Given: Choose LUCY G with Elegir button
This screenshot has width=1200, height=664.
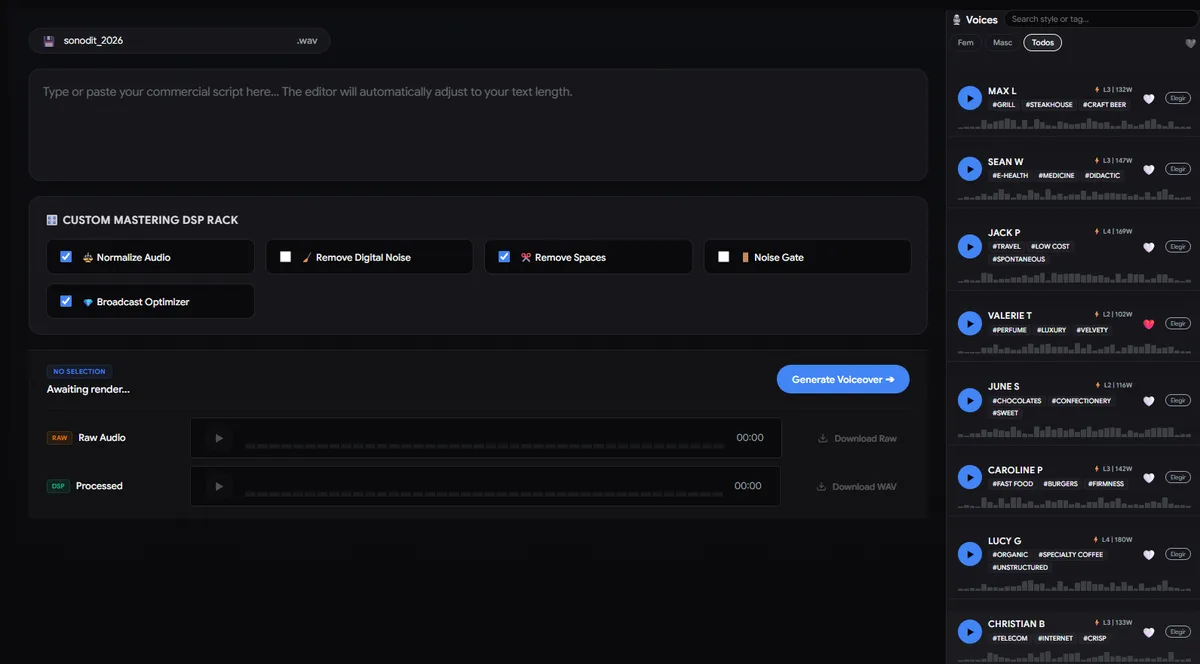Looking at the screenshot, I should (1178, 554).
